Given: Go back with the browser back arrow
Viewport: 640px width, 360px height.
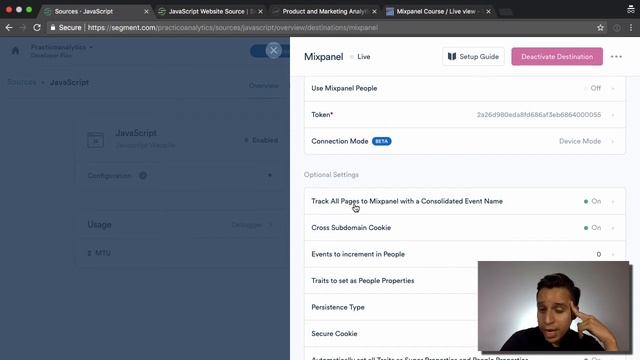Looking at the screenshot, I should (9, 27).
